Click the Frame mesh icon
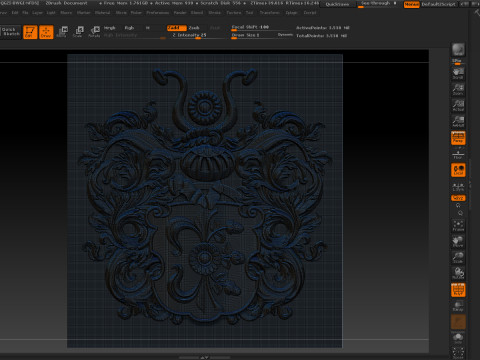480x360 pixels. pos(458,226)
